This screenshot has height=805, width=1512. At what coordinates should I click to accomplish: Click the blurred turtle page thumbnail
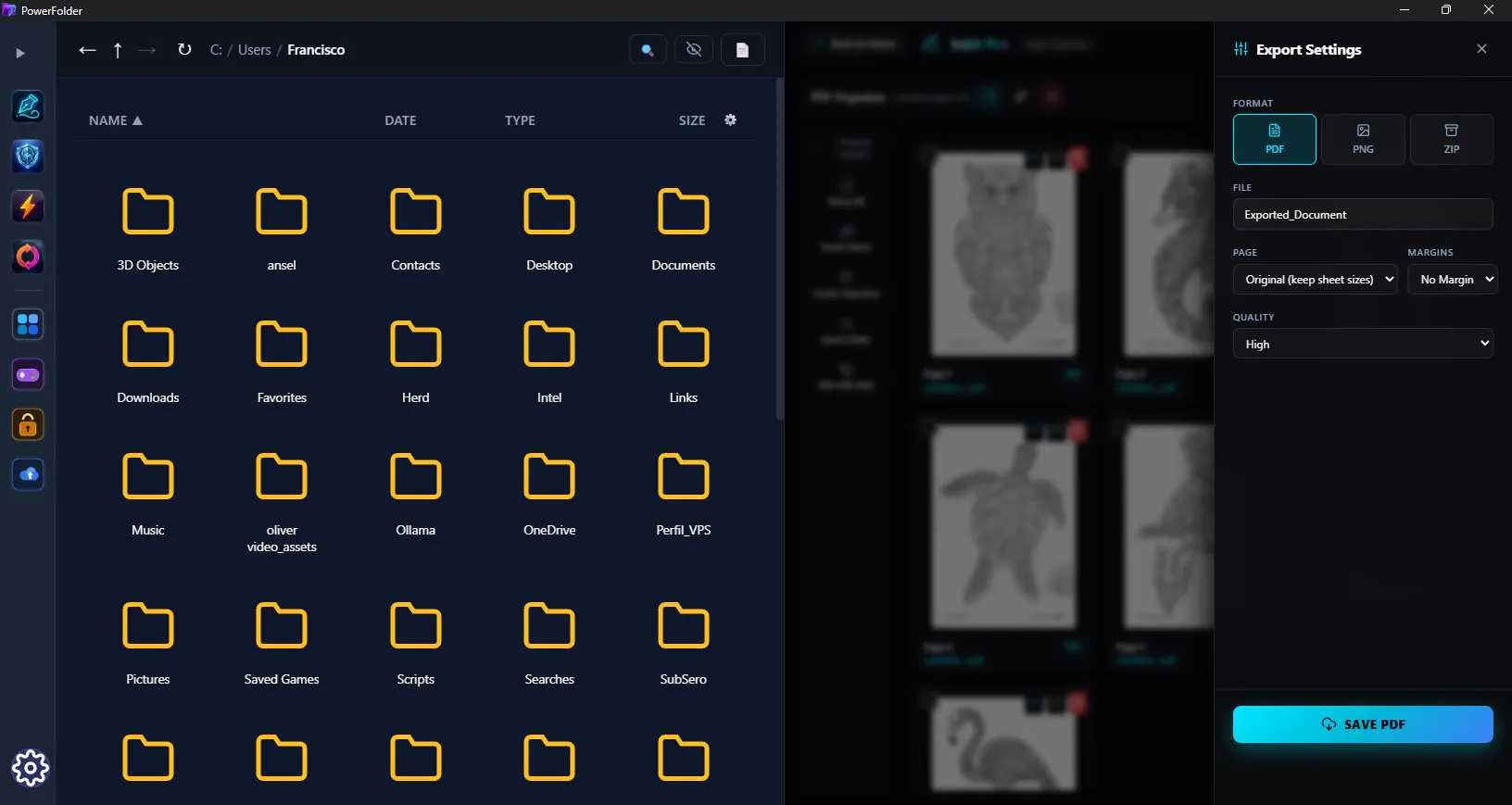[x=1004, y=527]
